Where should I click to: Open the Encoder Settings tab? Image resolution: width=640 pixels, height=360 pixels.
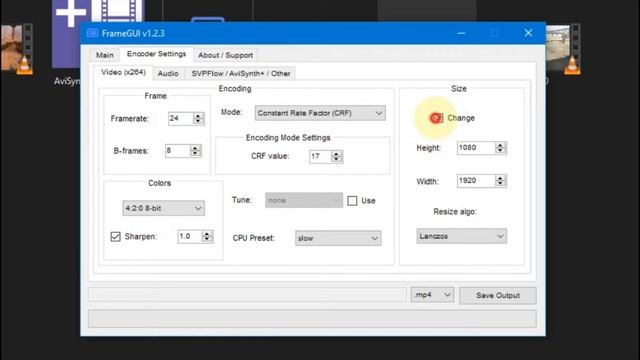[x=156, y=54]
